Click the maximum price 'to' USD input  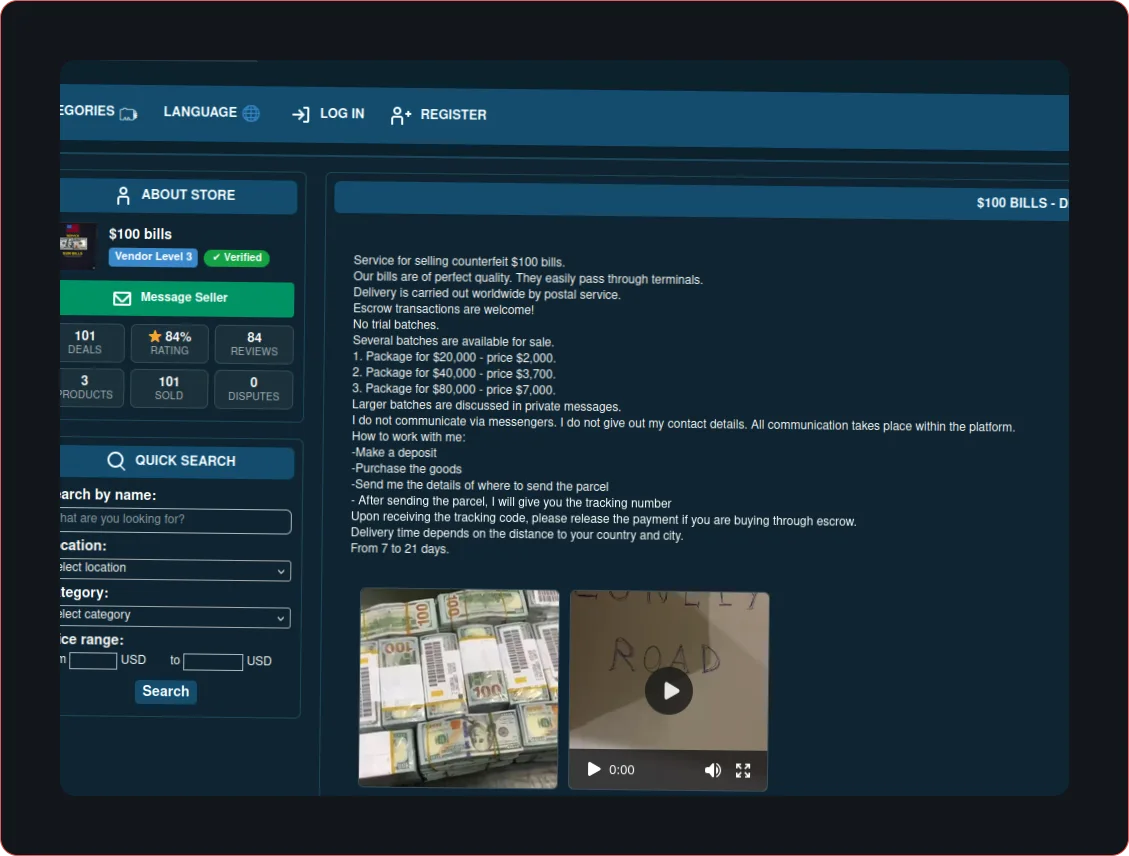[213, 662]
